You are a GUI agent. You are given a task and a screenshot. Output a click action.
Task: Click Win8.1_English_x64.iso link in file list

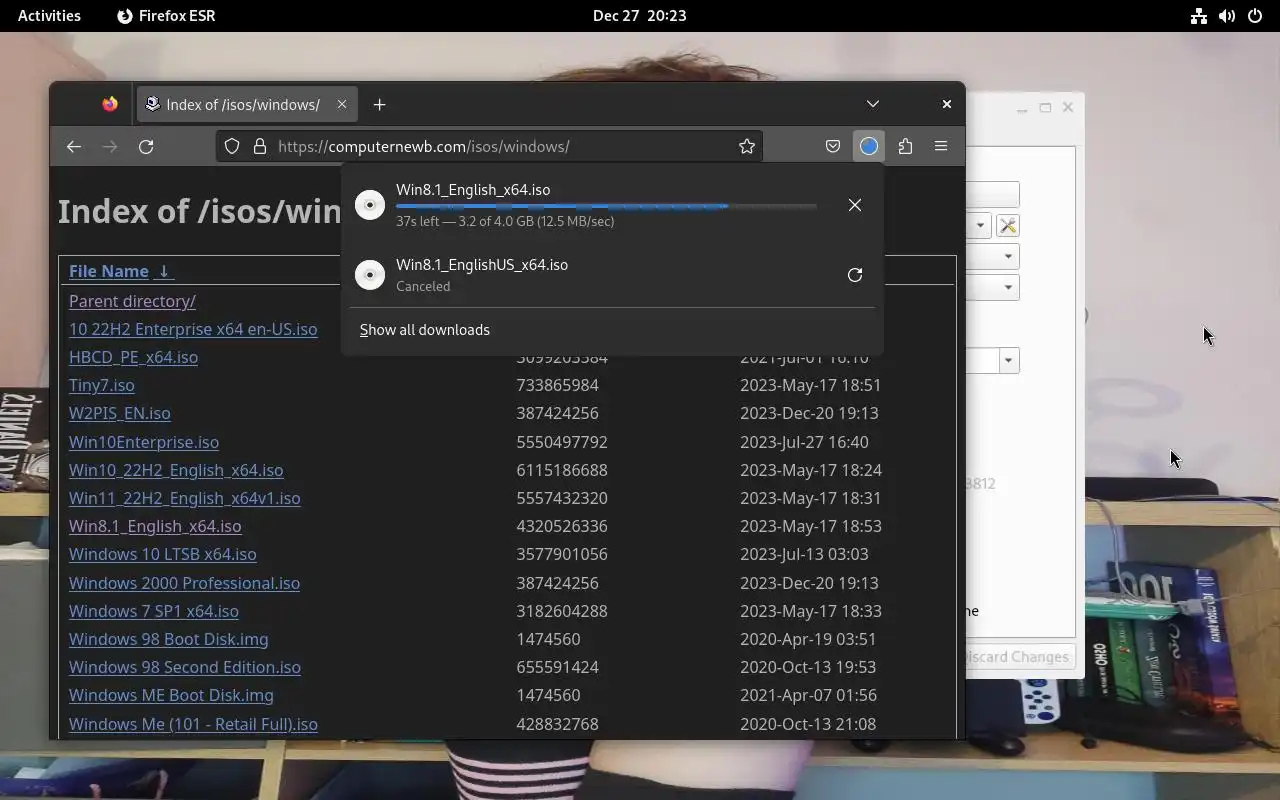click(155, 526)
